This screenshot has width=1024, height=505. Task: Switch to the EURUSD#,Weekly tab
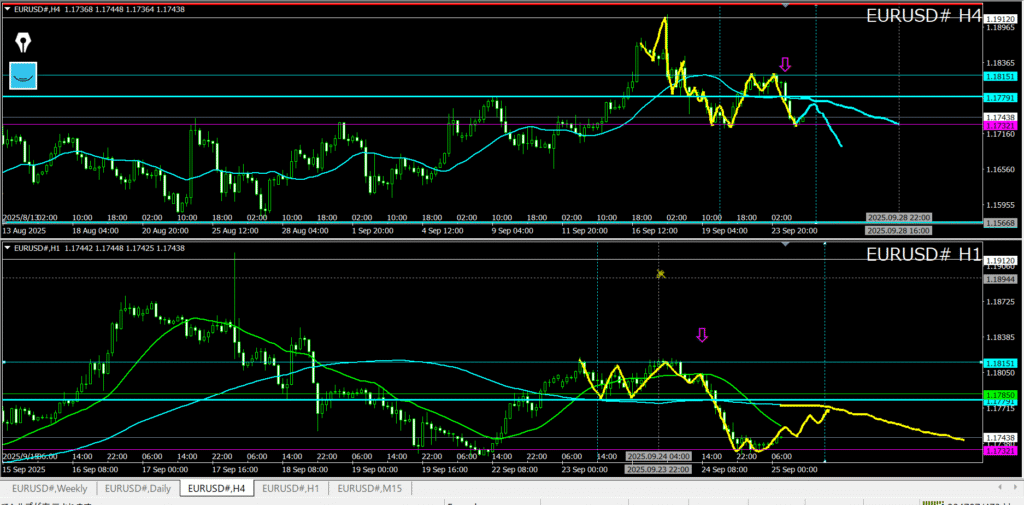50,488
